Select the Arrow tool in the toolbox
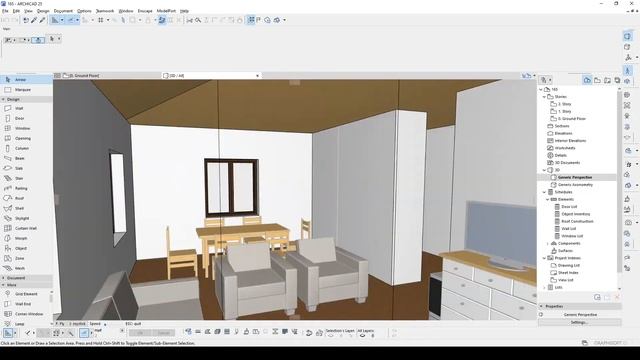The height and width of the screenshot is (360, 640). click(26, 80)
